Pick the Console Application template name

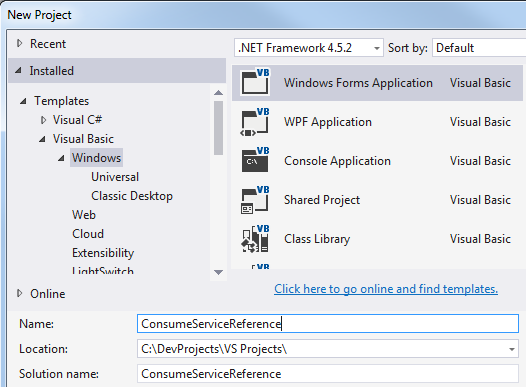coord(337,161)
